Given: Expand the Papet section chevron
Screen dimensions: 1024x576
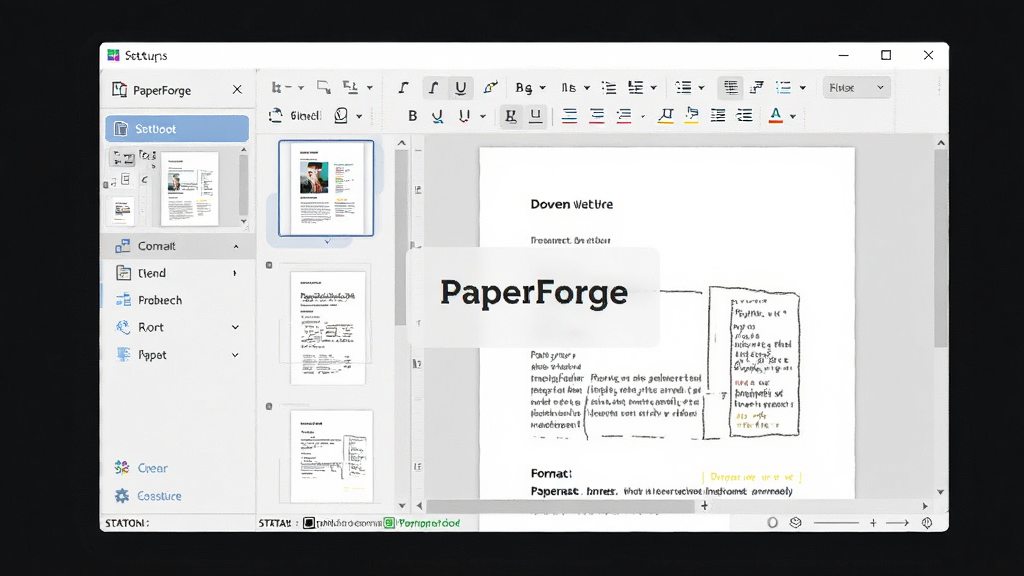Looking at the screenshot, I should point(235,355).
